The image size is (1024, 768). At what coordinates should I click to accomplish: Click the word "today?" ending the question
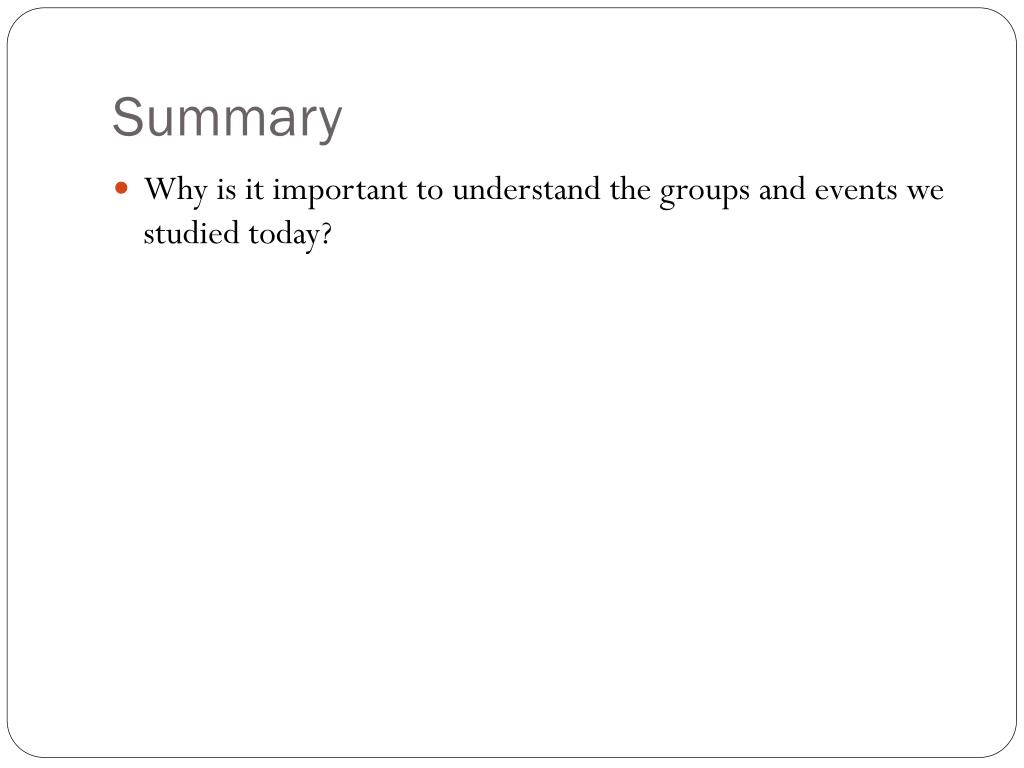tap(291, 235)
